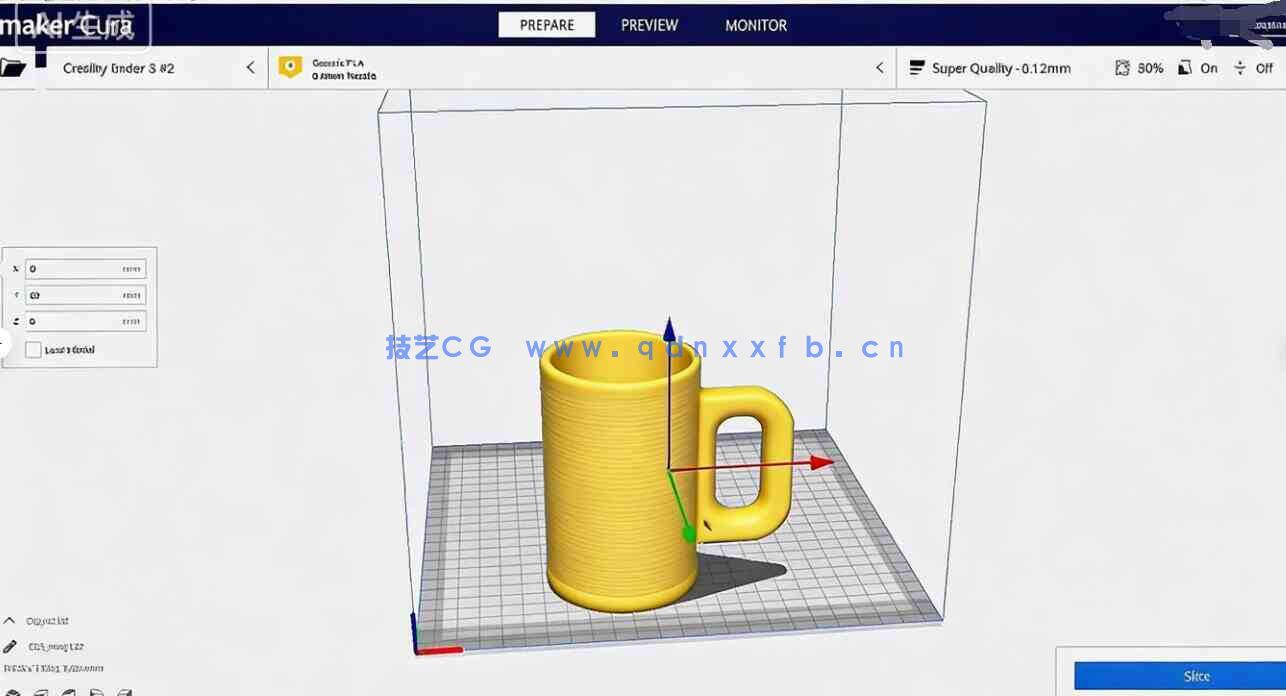Open a file using the folder icon

click(x=14, y=66)
